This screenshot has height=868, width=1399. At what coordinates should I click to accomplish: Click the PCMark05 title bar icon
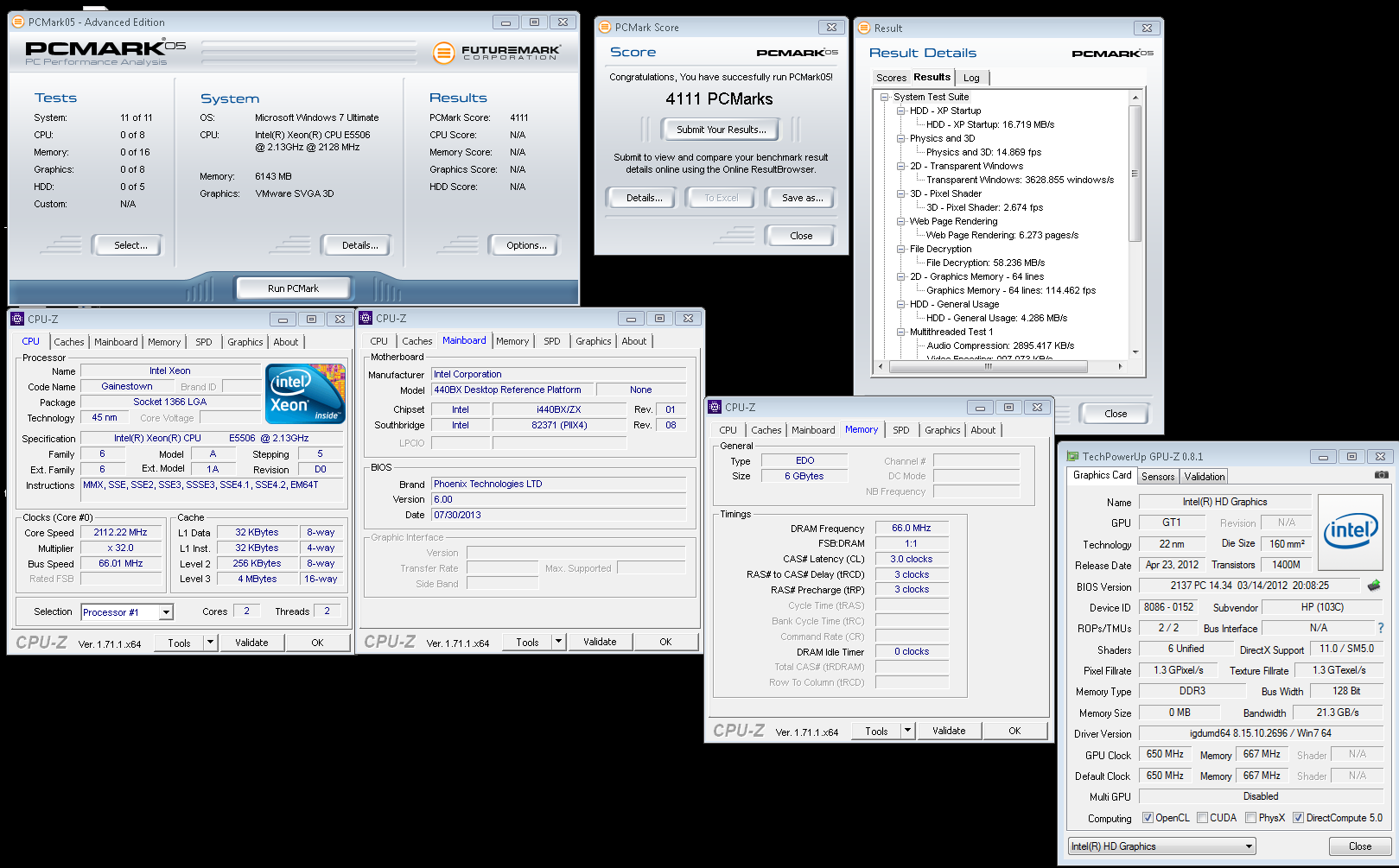click(18, 22)
